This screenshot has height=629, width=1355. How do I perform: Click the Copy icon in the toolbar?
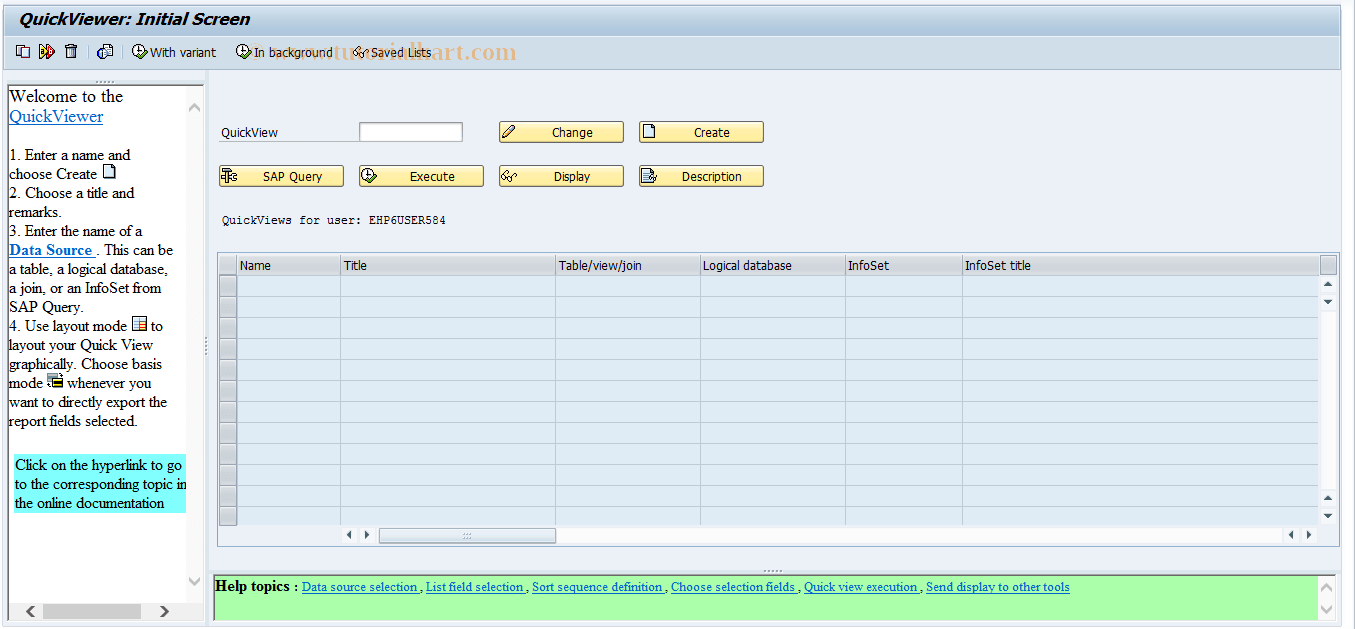(x=22, y=51)
